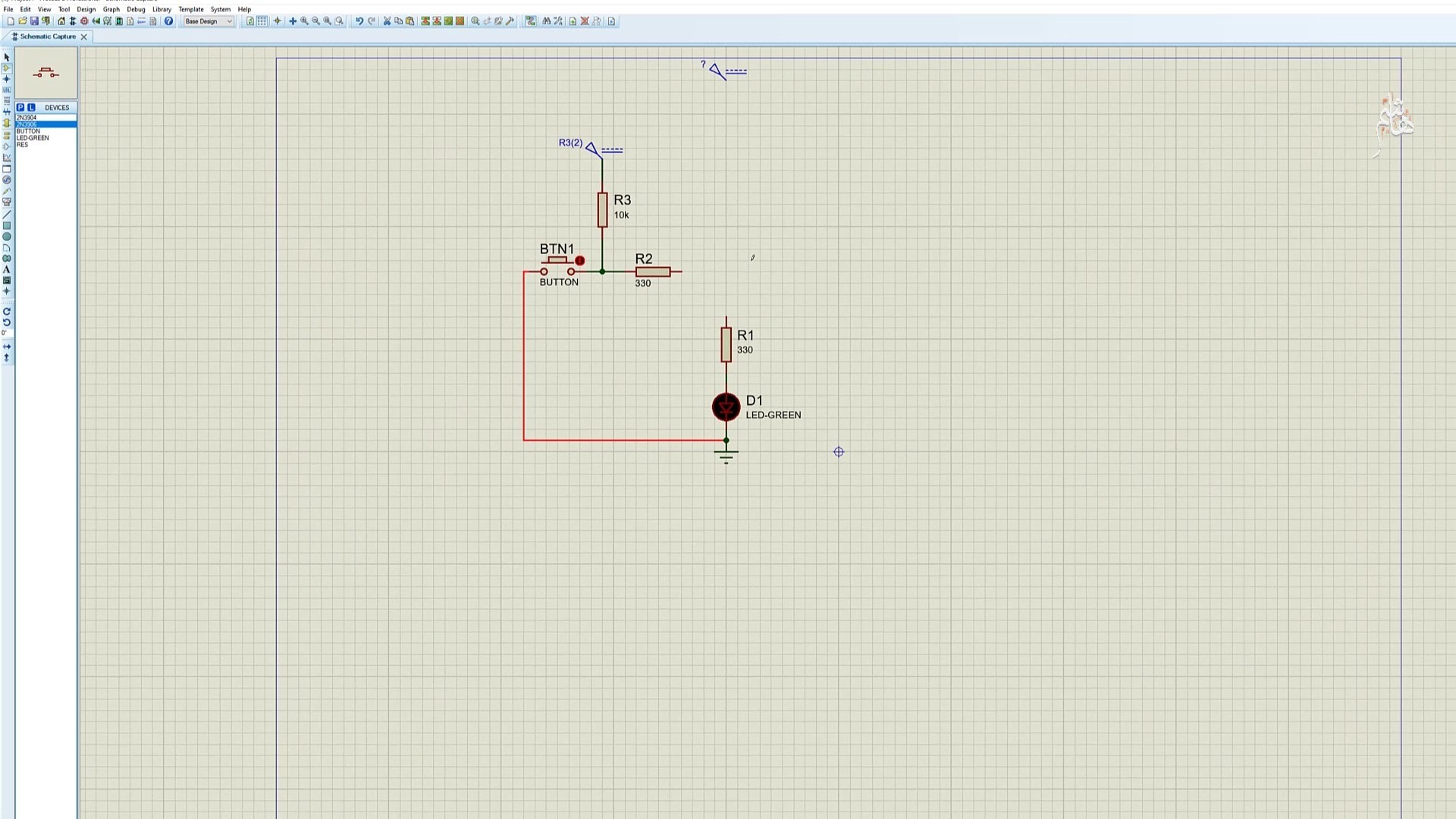Open the Library menu
This screenshot has height=819, width=1456.
coord(162,9)
